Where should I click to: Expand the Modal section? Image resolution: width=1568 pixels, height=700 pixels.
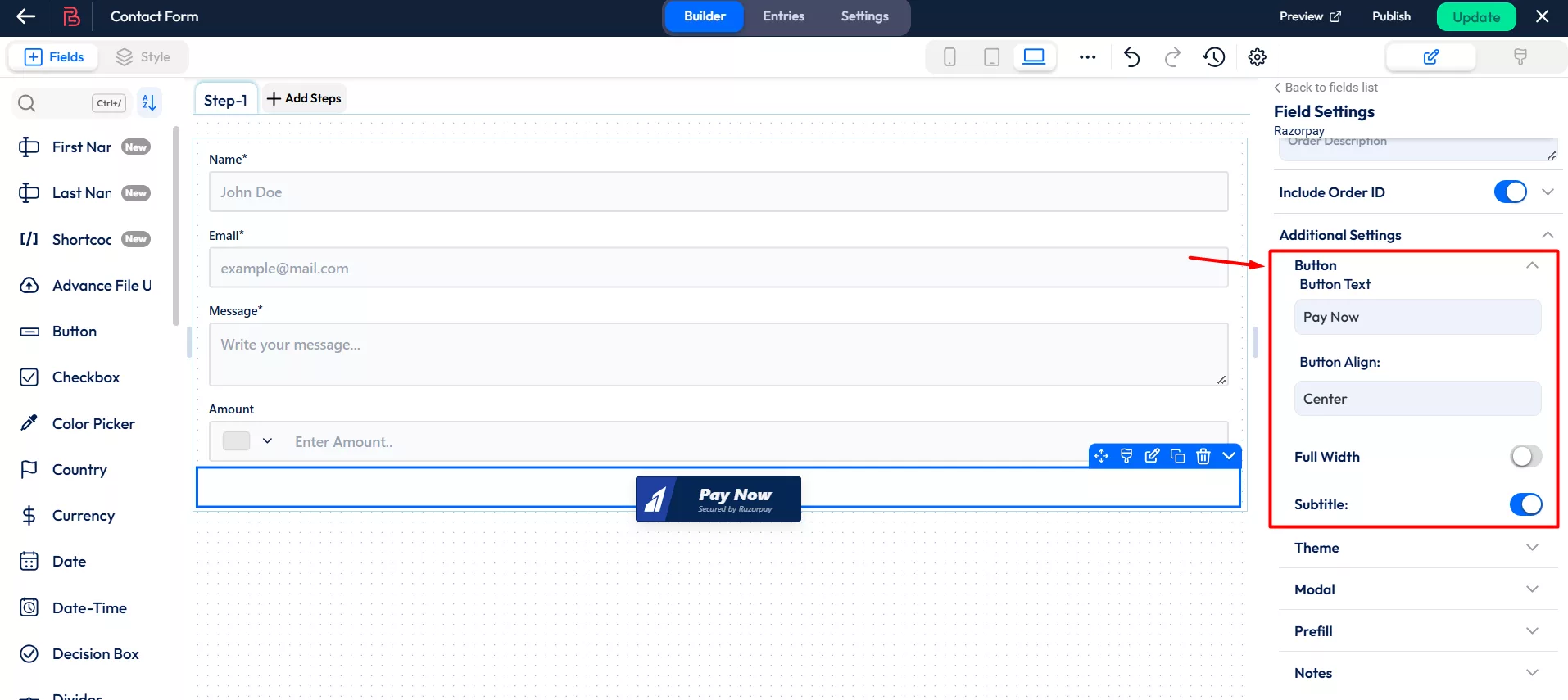coord(1416,589)
